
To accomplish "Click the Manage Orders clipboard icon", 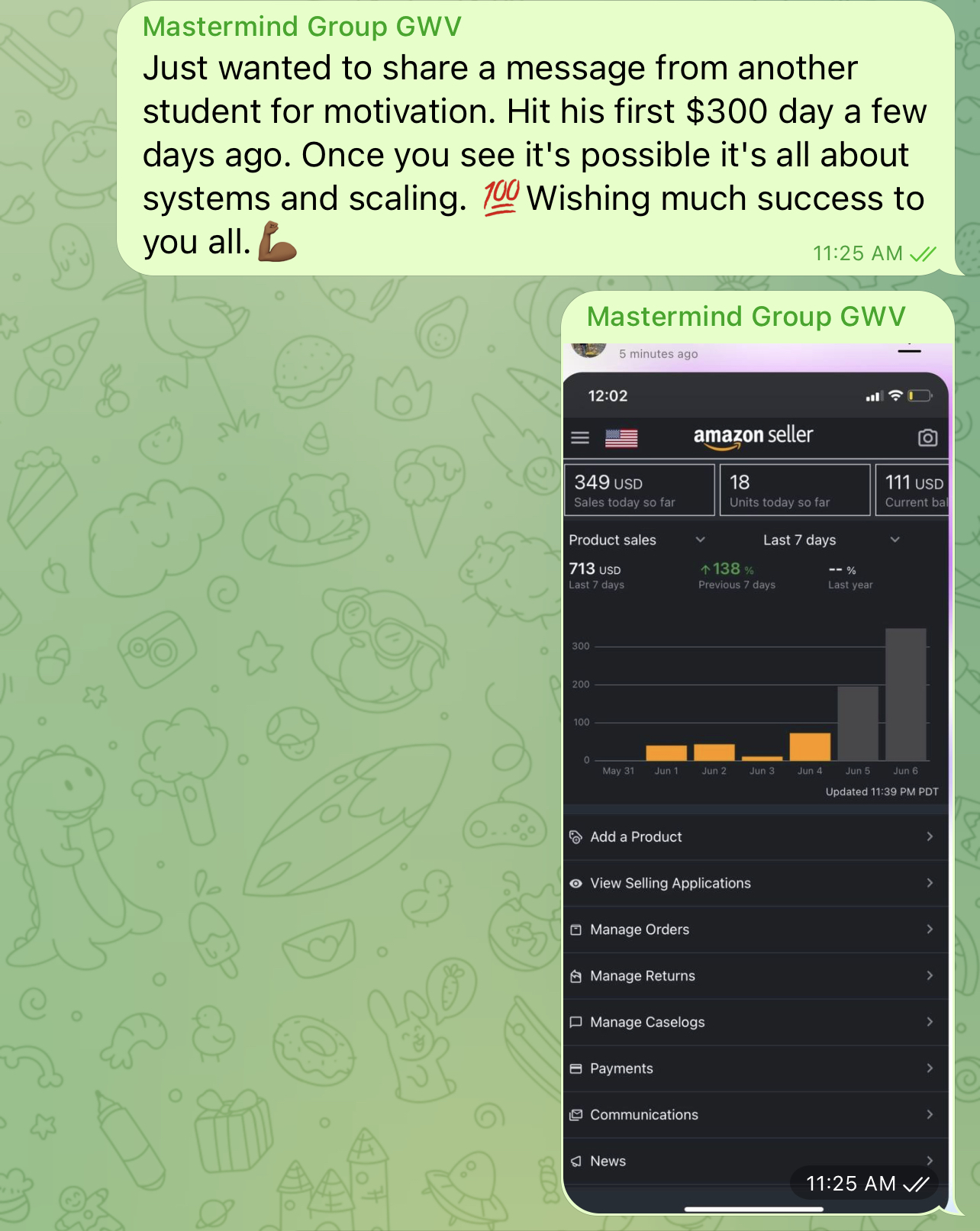I will click(576, 930).
